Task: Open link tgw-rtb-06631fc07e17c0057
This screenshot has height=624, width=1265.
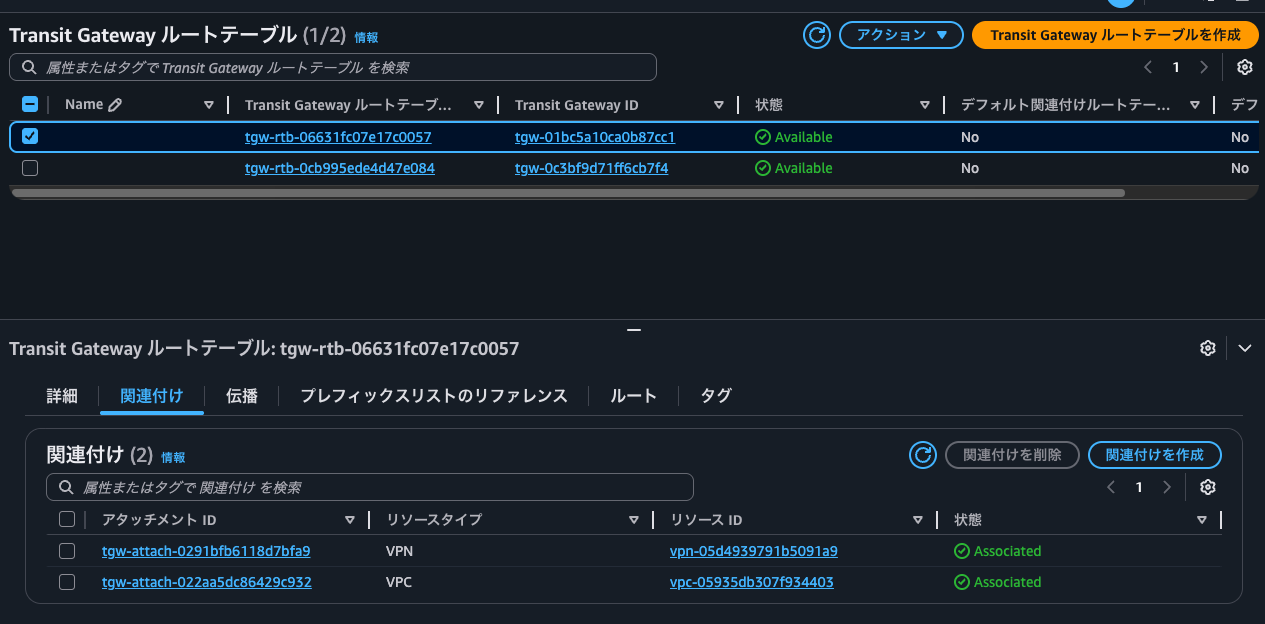Action: pyautogui.click(x=338, y=137)
